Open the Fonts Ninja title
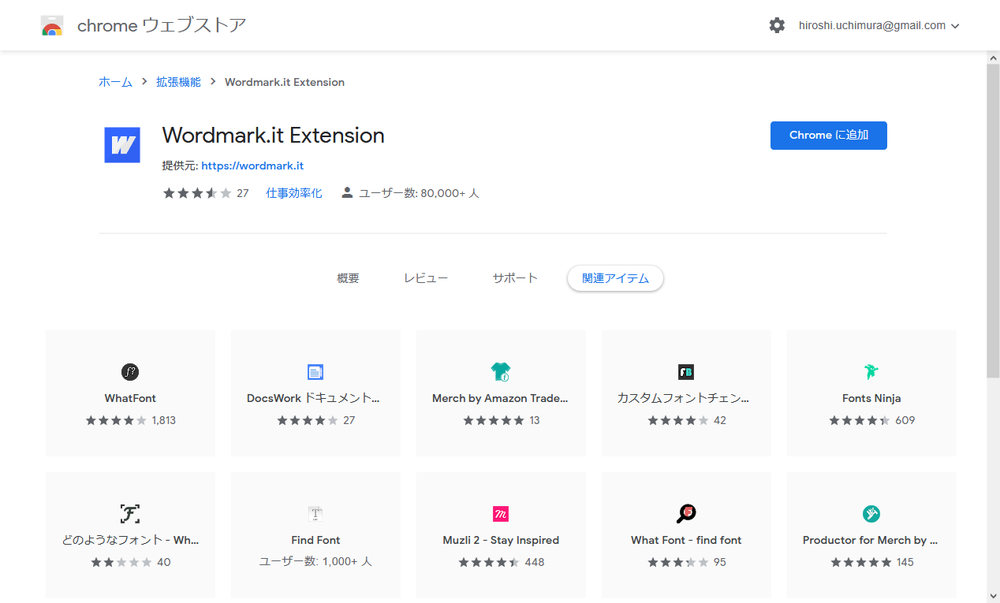 (871, 398)
